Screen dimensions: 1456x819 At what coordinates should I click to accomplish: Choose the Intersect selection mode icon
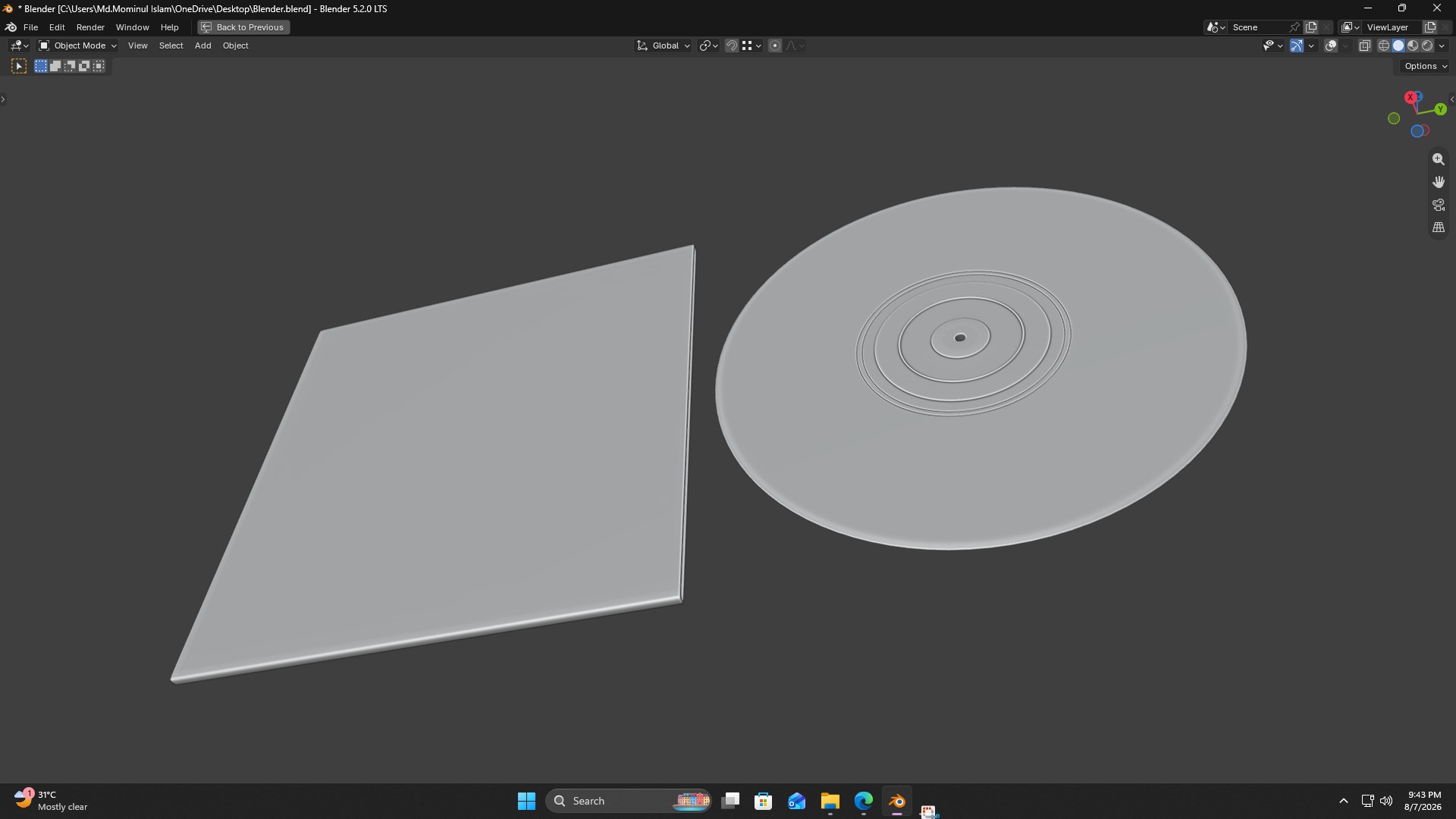pos(99,67)
